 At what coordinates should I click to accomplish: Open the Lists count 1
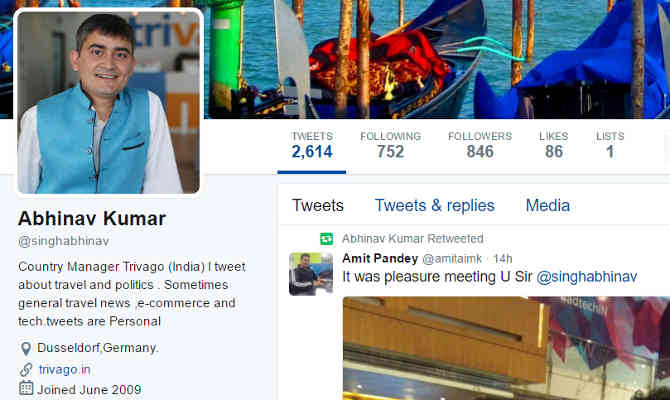coord(610,146)
